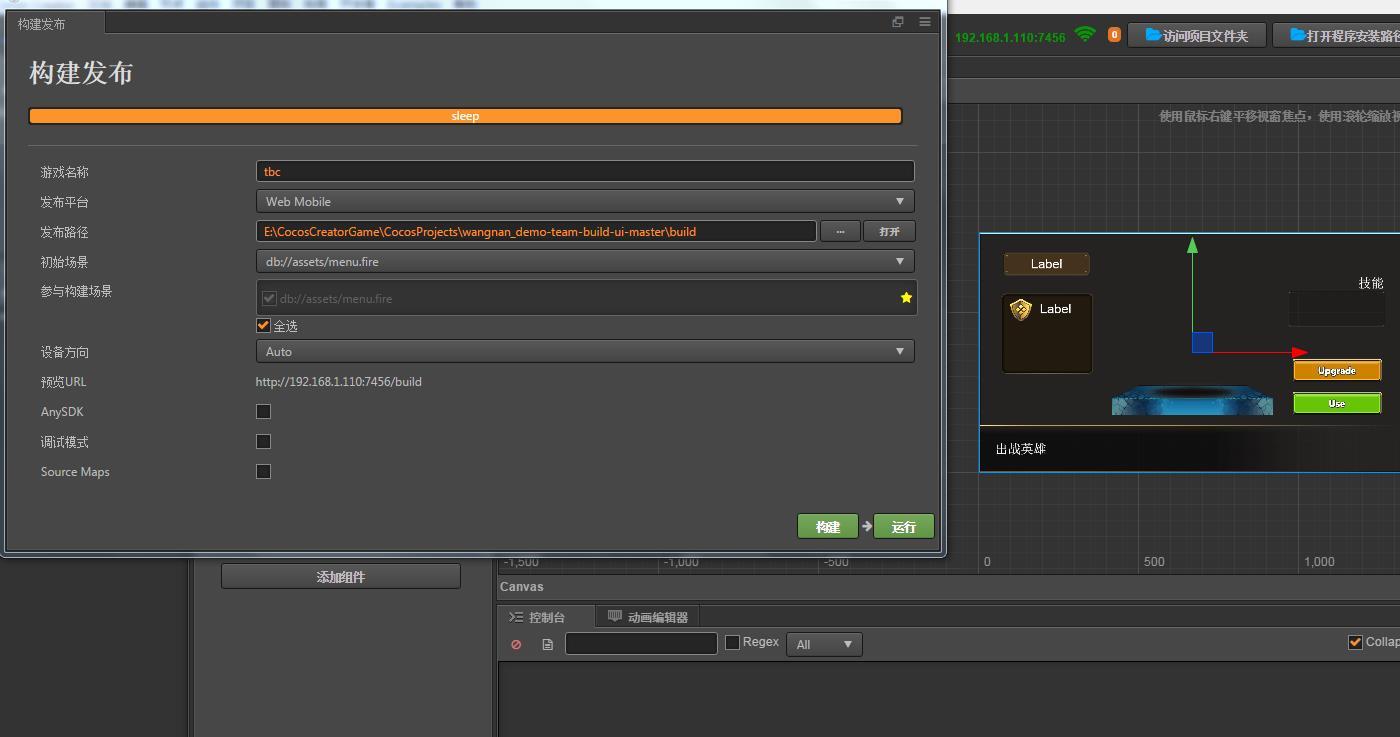Click the green 运行 run button

[903, 527]
